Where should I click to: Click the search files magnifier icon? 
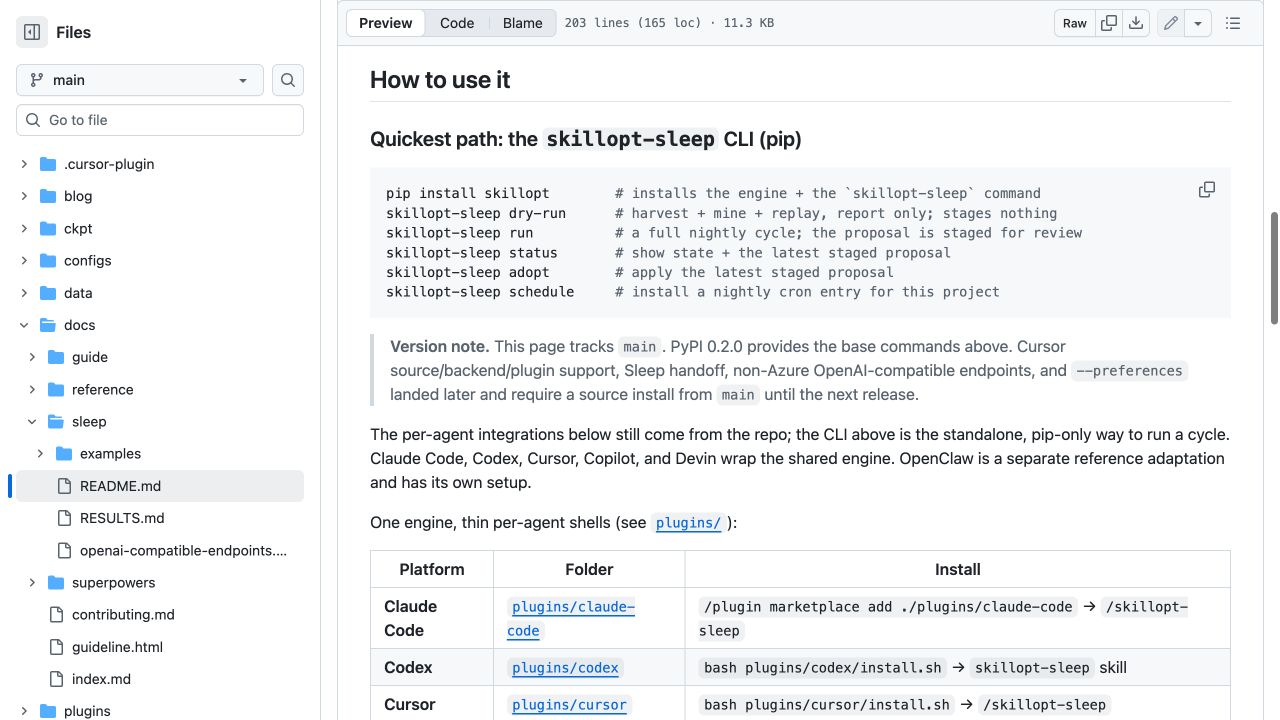pyautogui.click(x=288, y=80)
